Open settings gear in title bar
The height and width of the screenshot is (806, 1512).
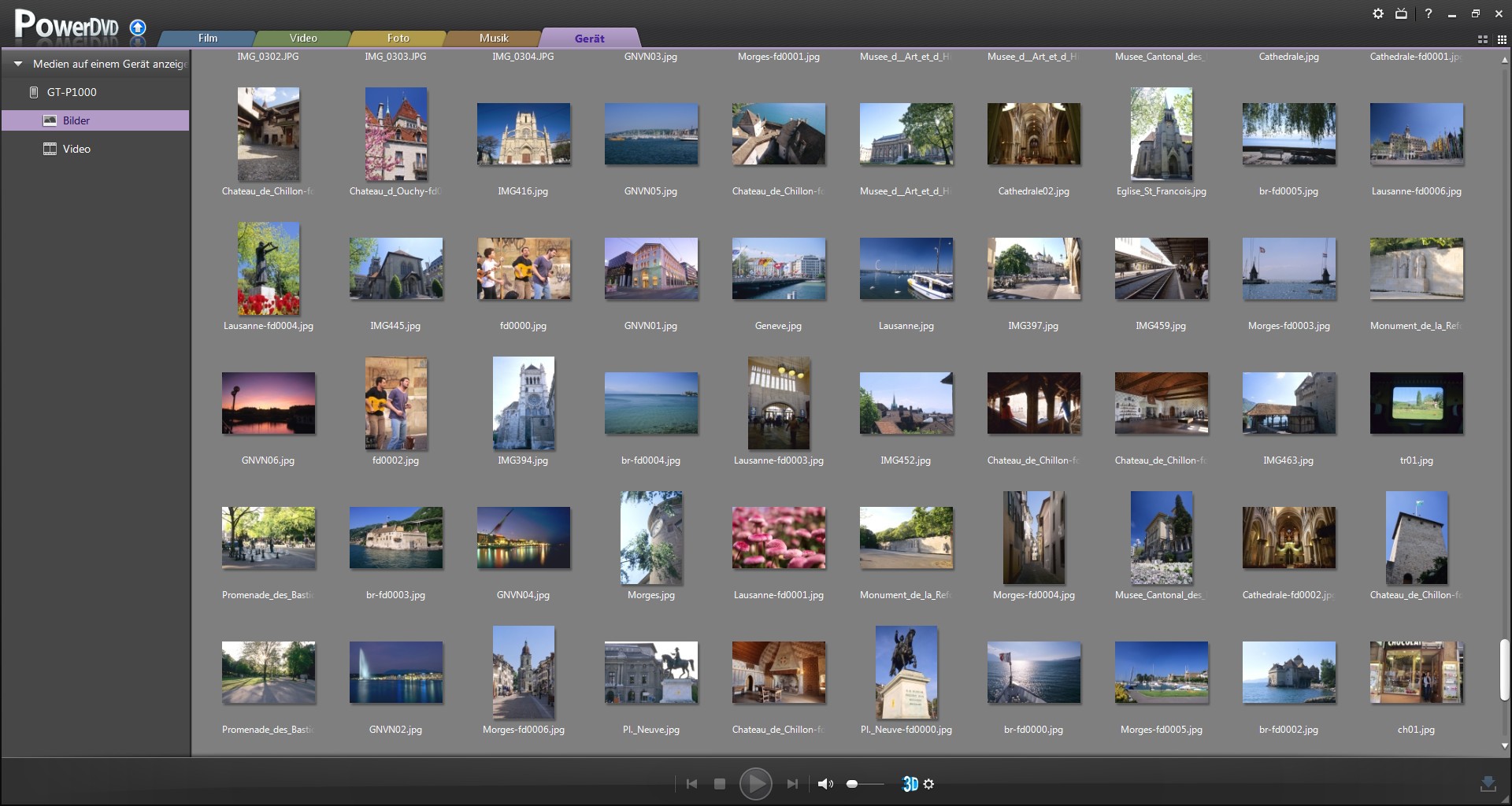click(x=1377, y=13)
